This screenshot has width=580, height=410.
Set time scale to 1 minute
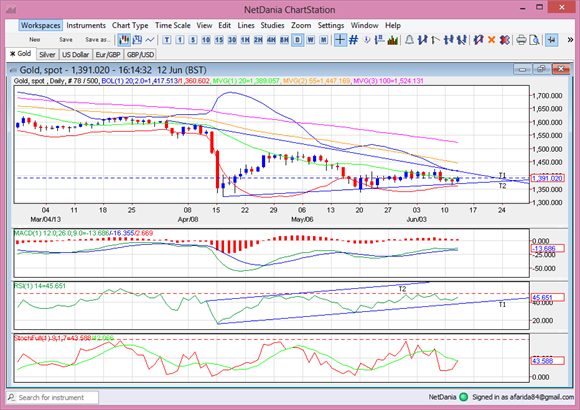(x=180, y=40)
